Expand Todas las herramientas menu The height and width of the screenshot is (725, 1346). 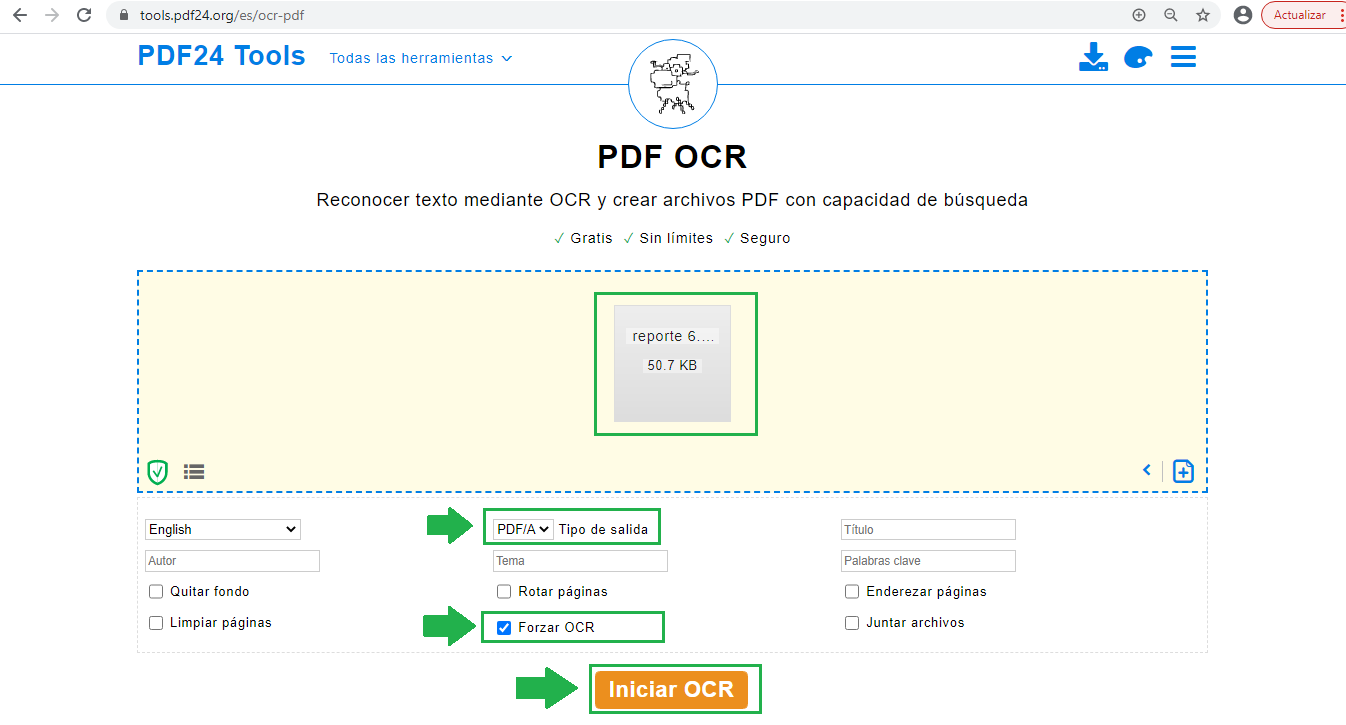421,58
